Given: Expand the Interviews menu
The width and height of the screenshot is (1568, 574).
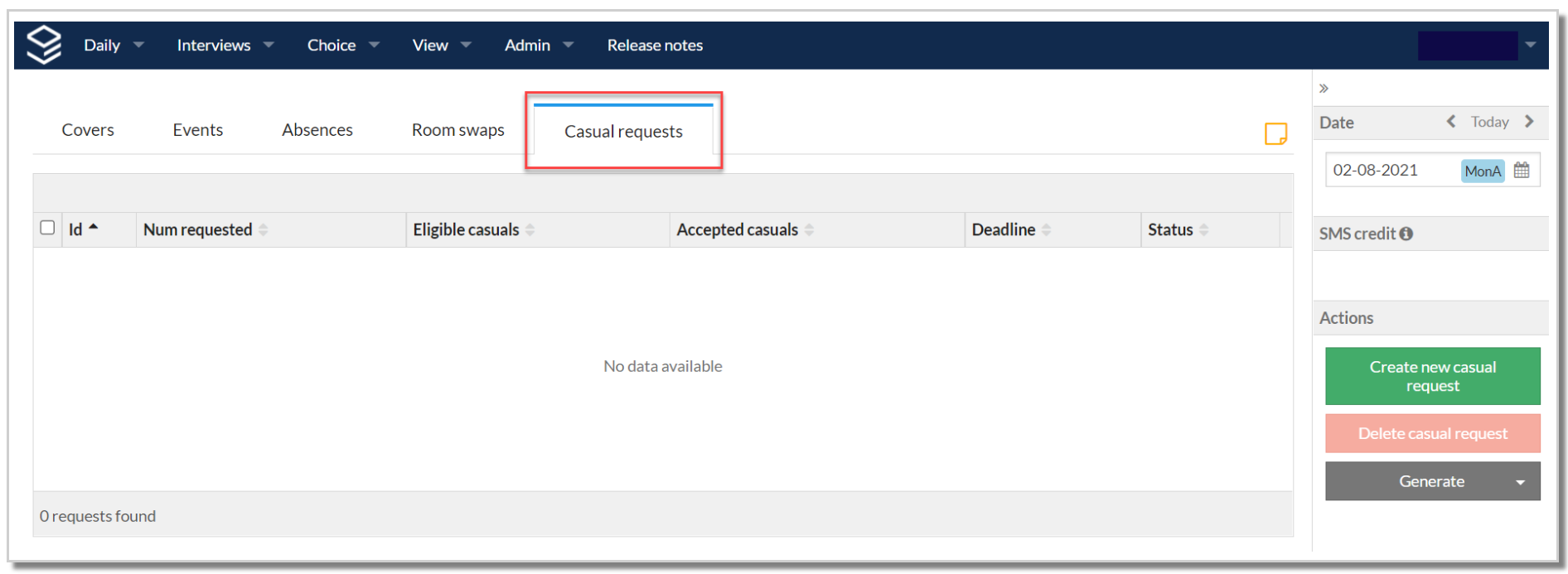Looking at the screenshot, I should [x=225, y=45].
